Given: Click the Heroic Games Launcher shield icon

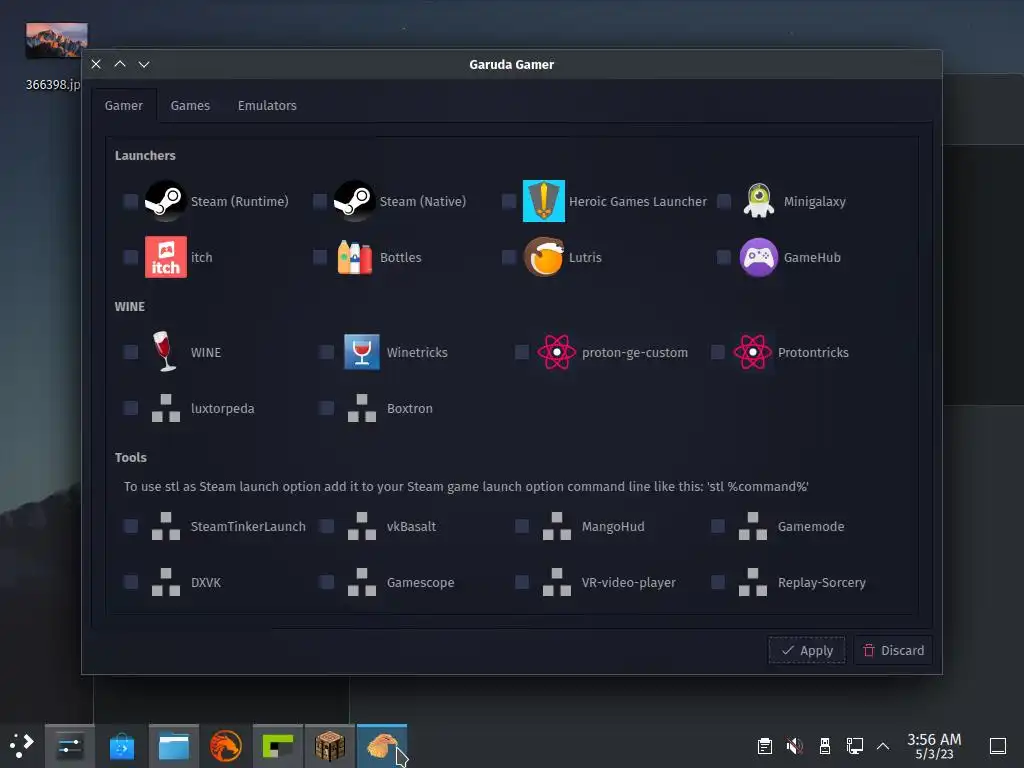Looking at the screenshot, I should [543, 201].
